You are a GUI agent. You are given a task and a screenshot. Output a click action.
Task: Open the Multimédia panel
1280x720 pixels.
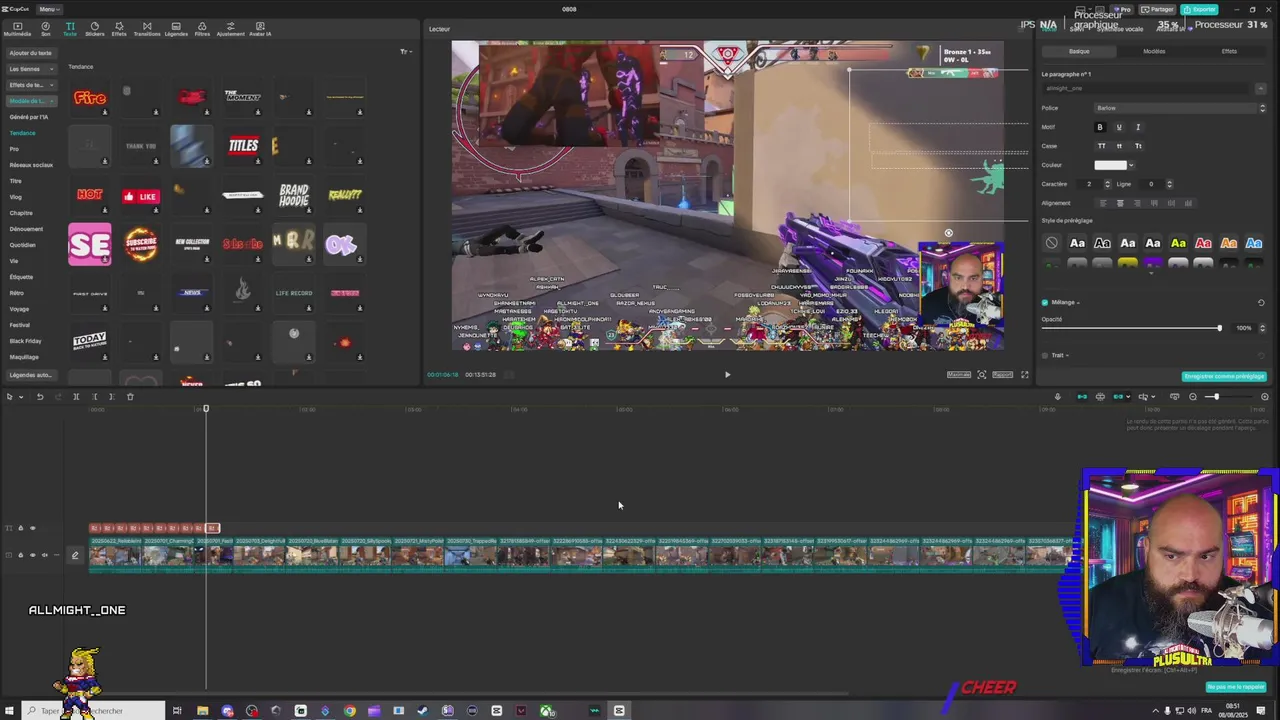pyautogui.click(x=17, y=29)
